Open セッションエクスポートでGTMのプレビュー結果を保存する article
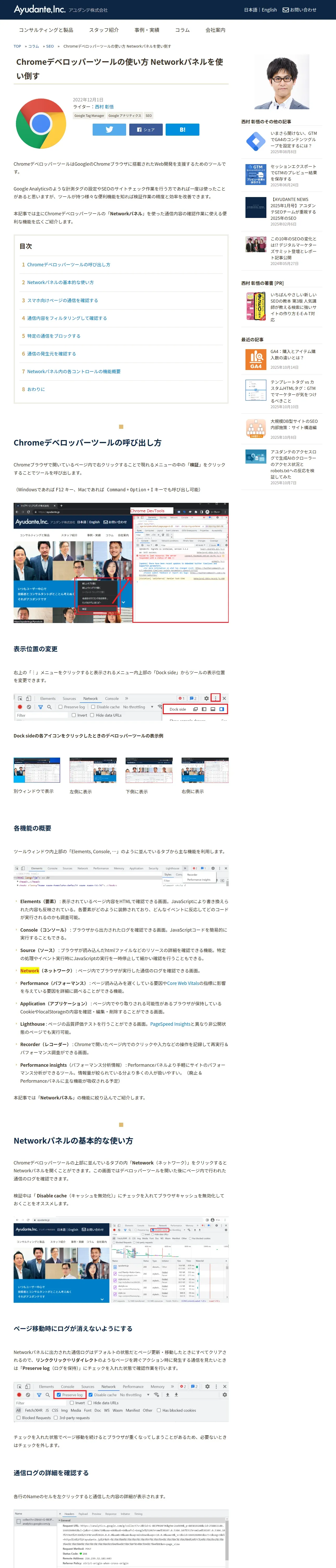Viewport: 336px width, 1568px height. [293, 172]
